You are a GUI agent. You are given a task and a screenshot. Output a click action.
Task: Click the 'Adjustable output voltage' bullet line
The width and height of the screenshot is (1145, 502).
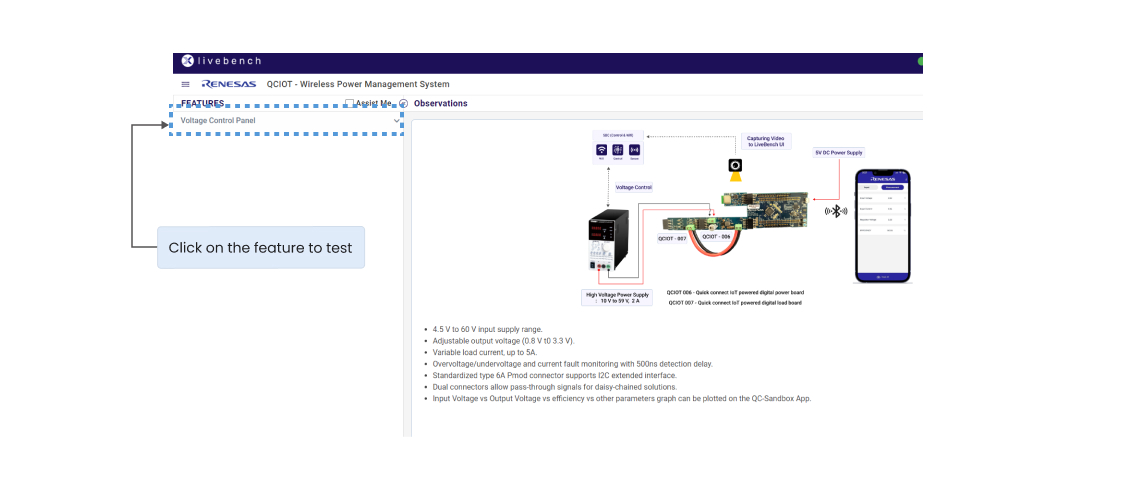pyautogui.click(x=503, y=341)
